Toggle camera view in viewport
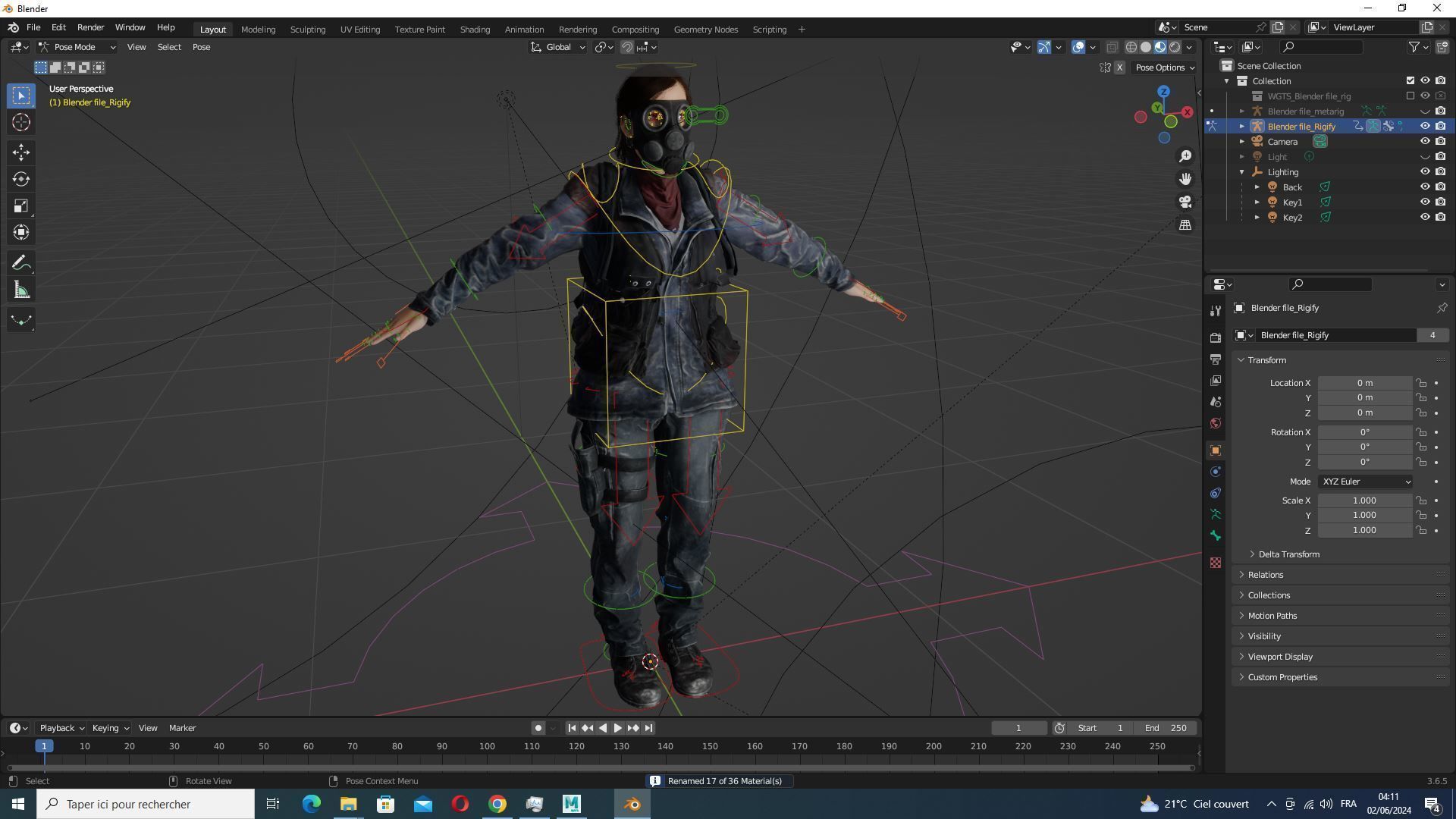The height and width of the screenshot is (819, 1456). click(1185, 202)
